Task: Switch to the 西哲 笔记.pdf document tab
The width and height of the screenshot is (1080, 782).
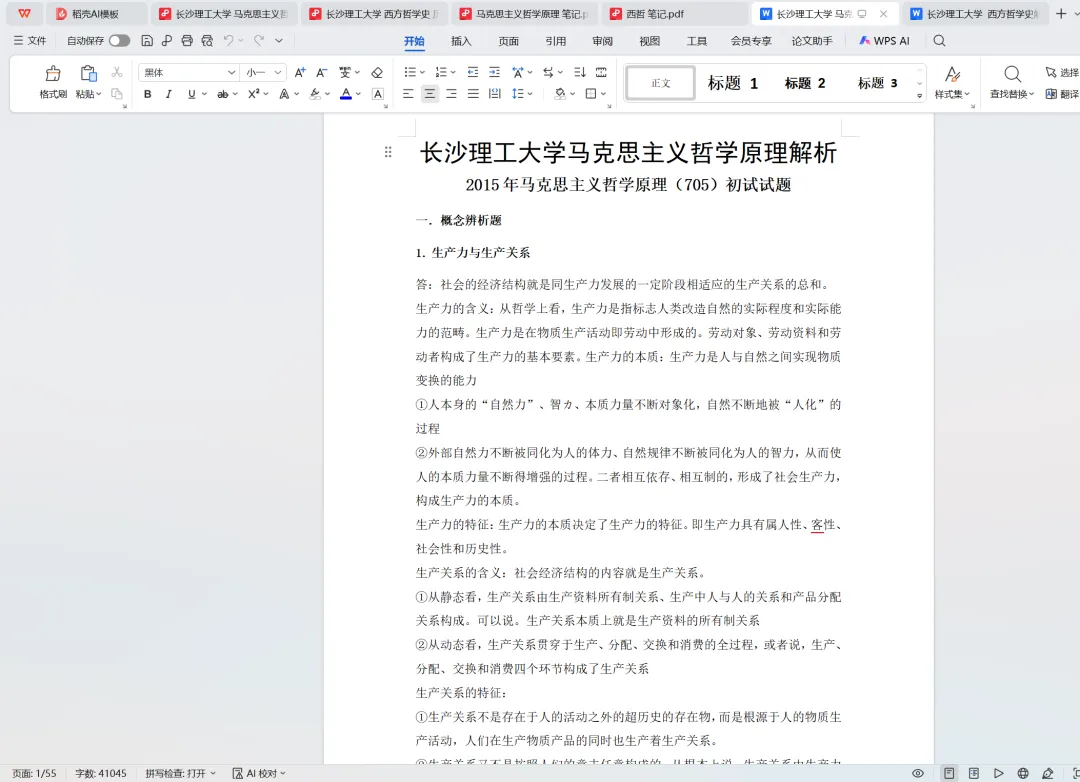Action: tap(675, 14)
